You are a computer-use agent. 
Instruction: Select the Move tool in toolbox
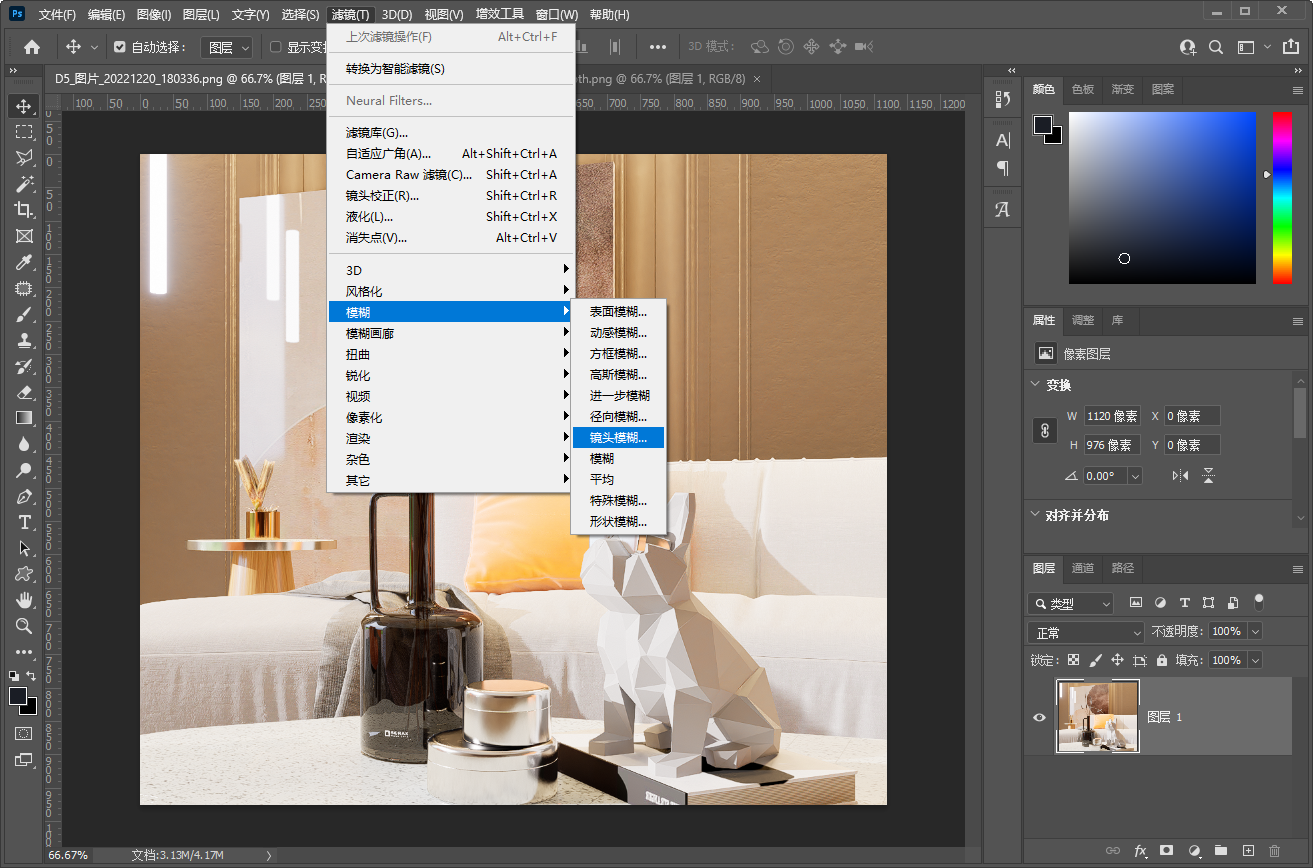click(24, 106)
